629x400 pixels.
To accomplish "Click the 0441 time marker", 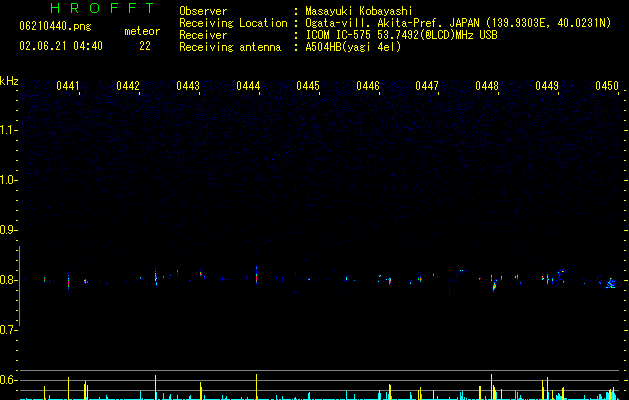I will [68, 85].
